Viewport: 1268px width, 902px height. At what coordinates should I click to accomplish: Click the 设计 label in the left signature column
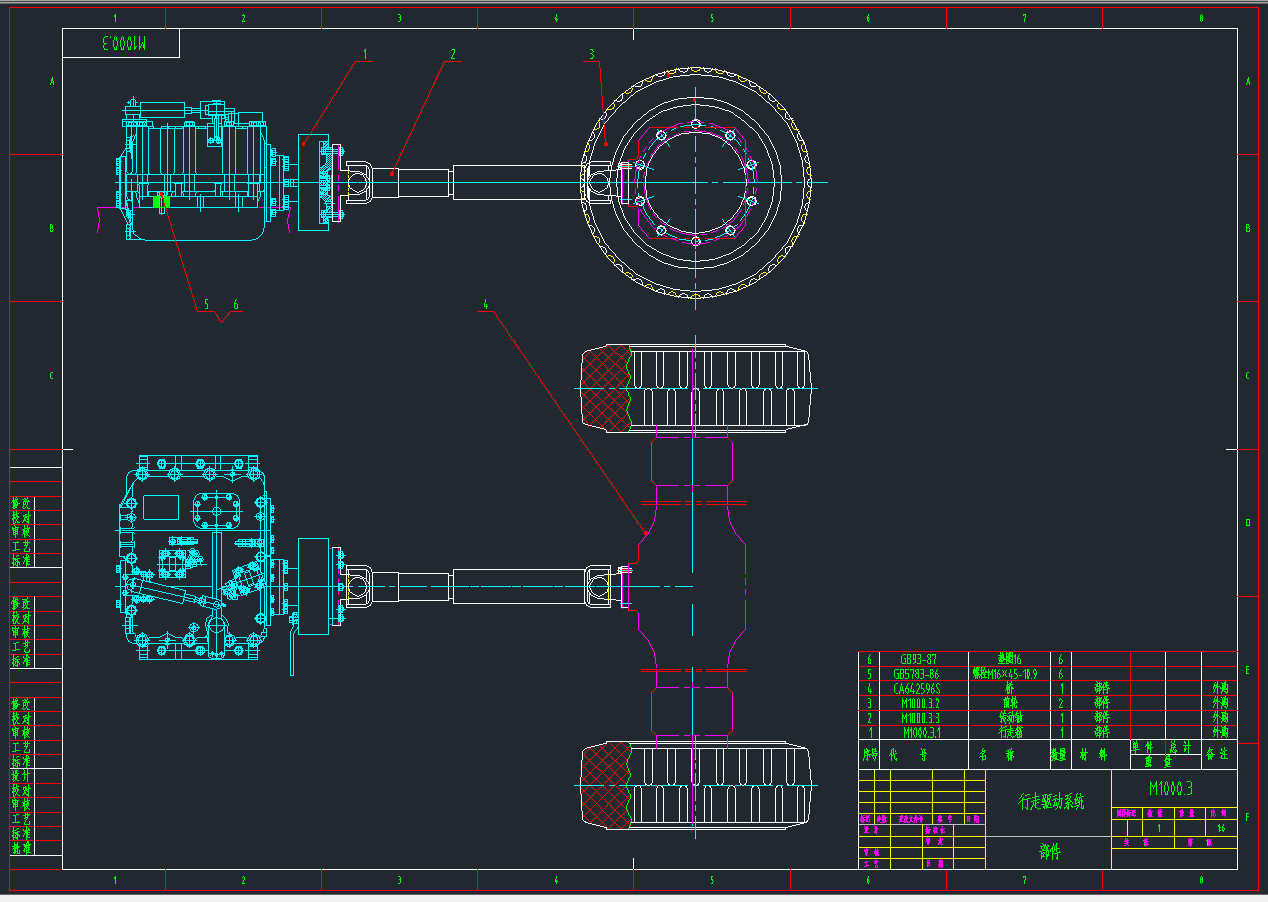point(20,775)
